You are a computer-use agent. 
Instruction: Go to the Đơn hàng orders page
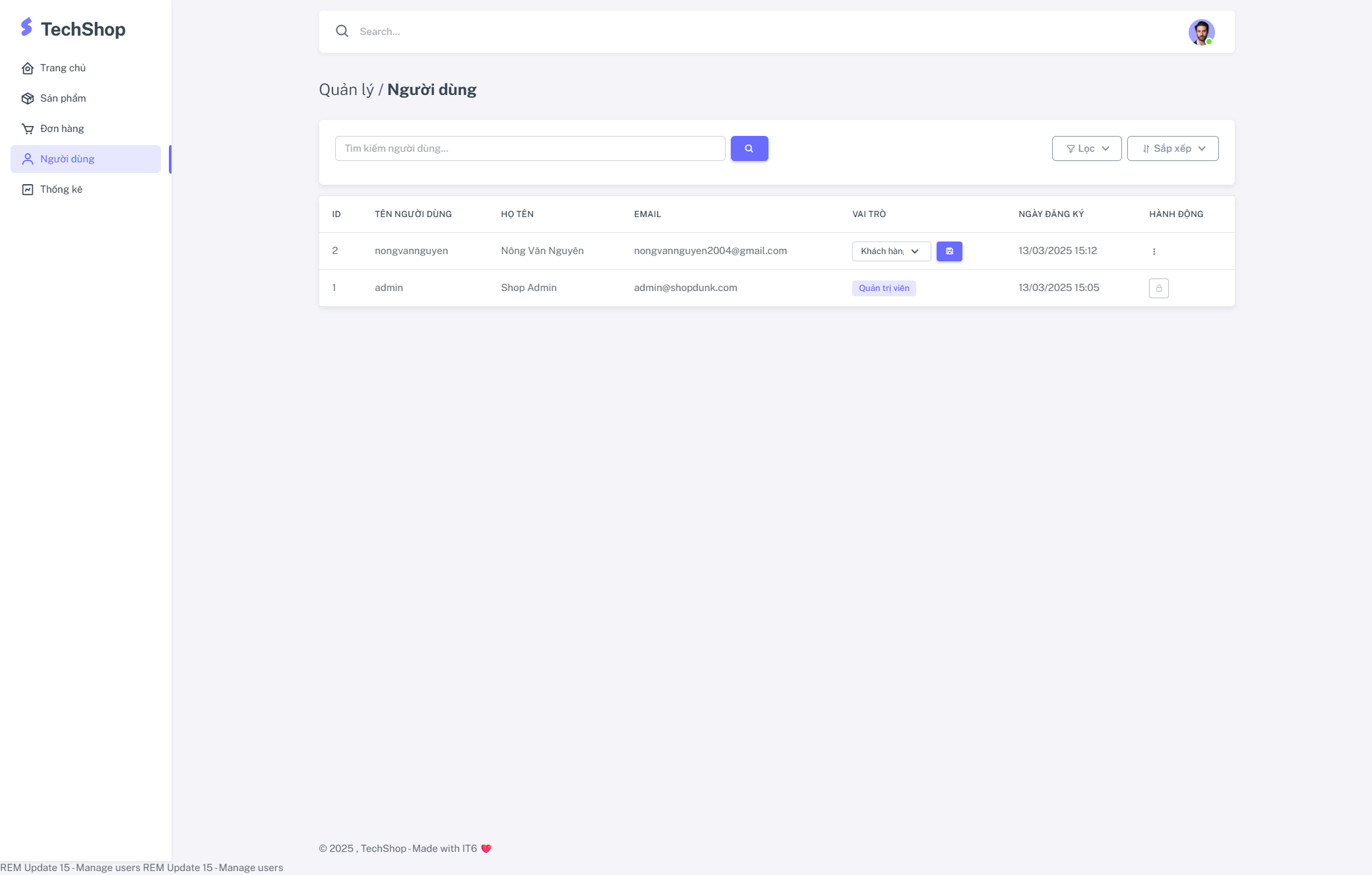click(x=61, y=129)
